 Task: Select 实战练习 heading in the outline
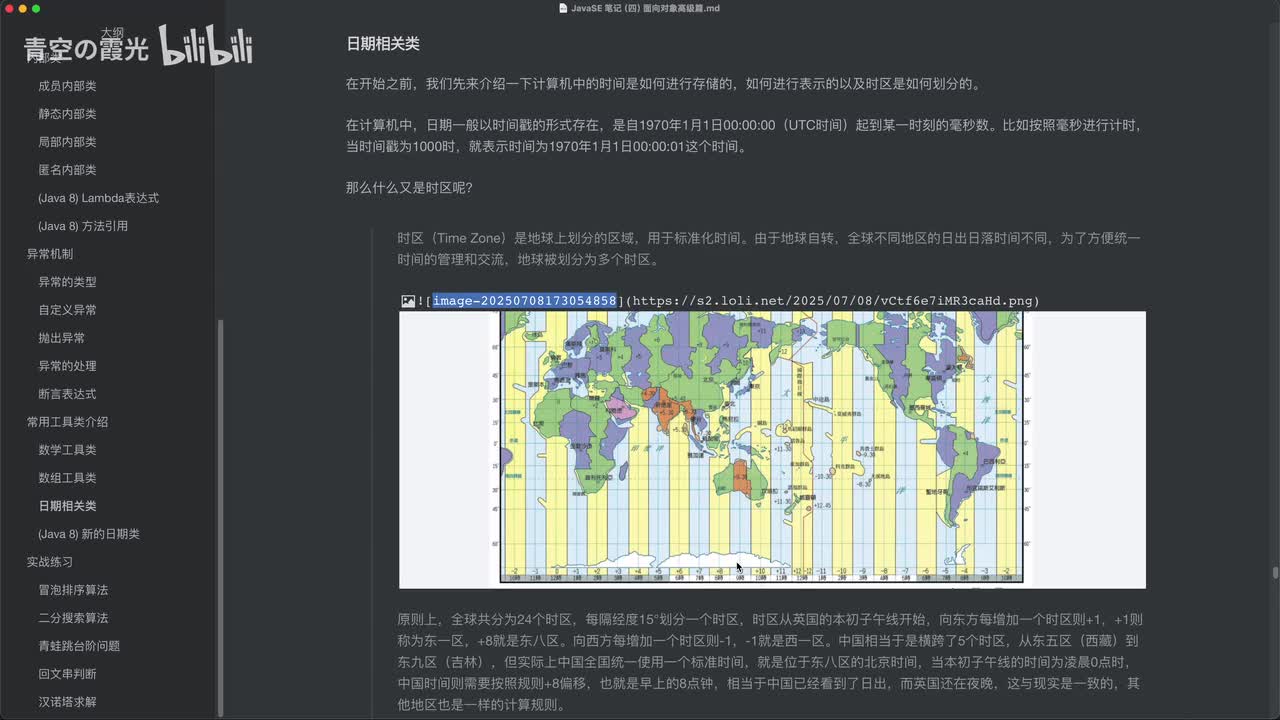[50, 562]
